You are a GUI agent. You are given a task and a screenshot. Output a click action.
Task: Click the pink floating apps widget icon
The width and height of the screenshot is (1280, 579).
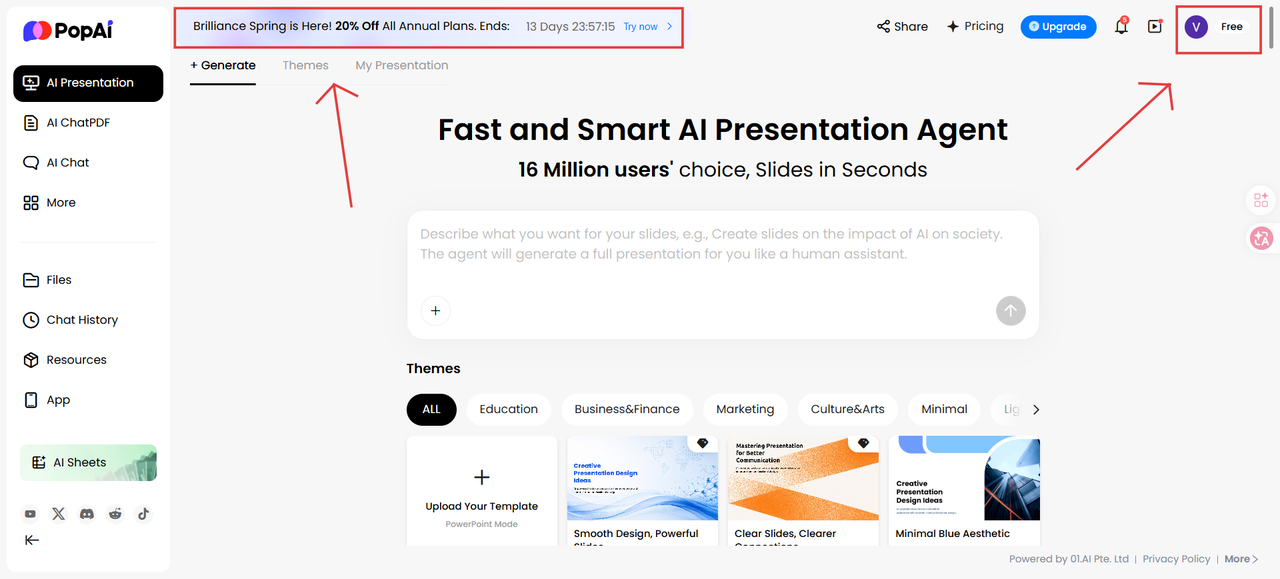tap(1261, 200)
